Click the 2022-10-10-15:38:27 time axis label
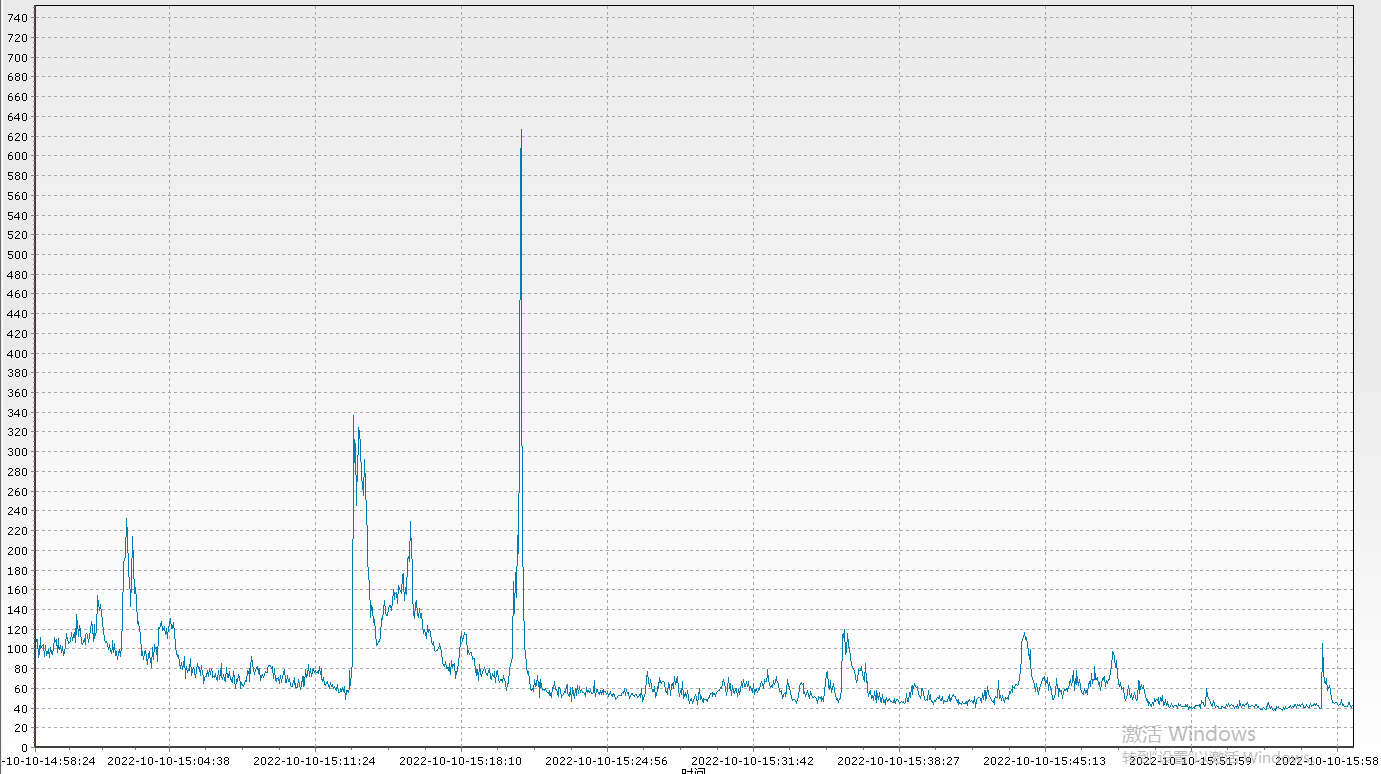The width and height of the screenshot is (1381, 774). click(x=898, y=760)
